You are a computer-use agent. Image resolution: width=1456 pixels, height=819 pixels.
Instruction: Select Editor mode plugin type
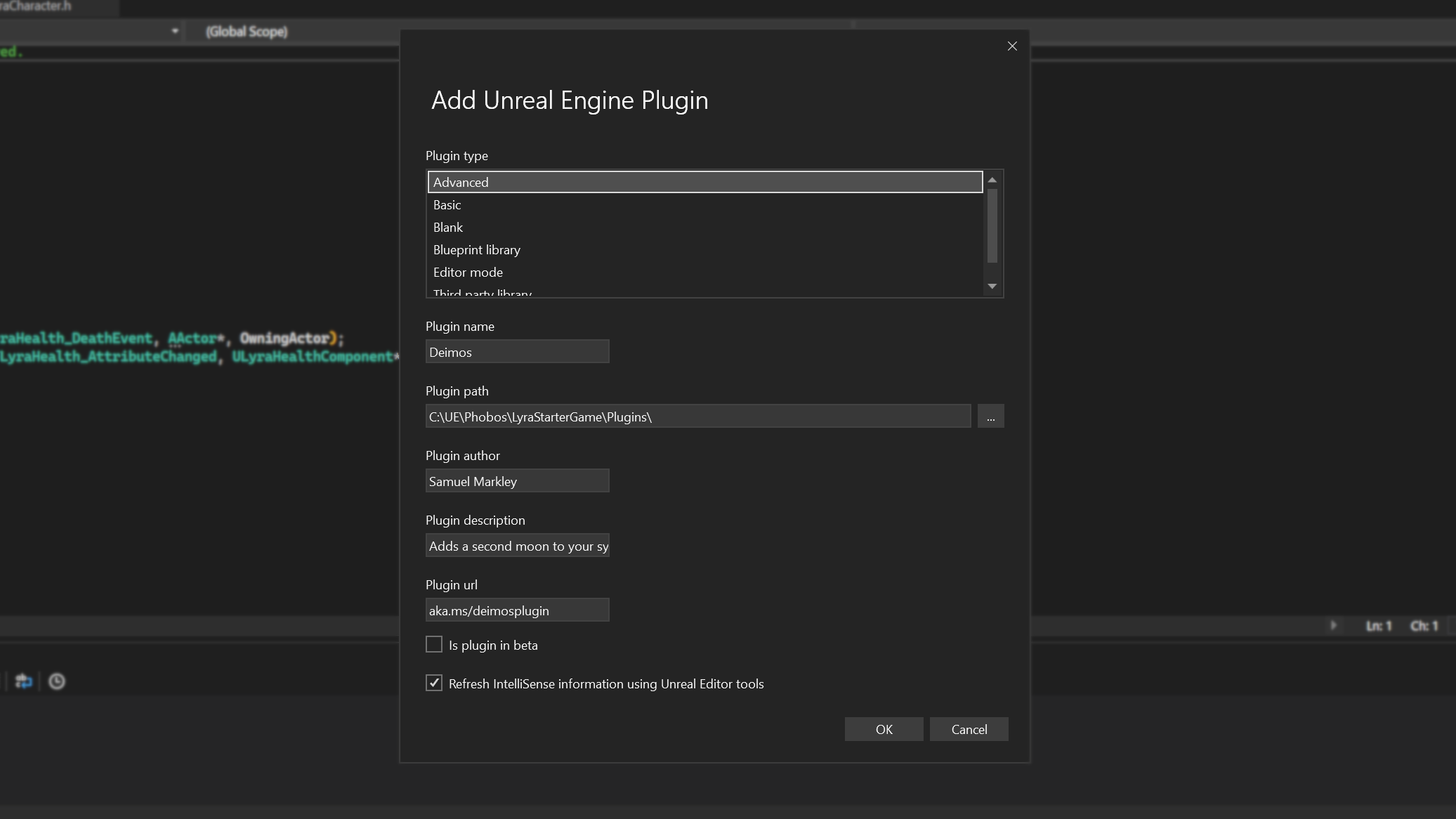467,272
